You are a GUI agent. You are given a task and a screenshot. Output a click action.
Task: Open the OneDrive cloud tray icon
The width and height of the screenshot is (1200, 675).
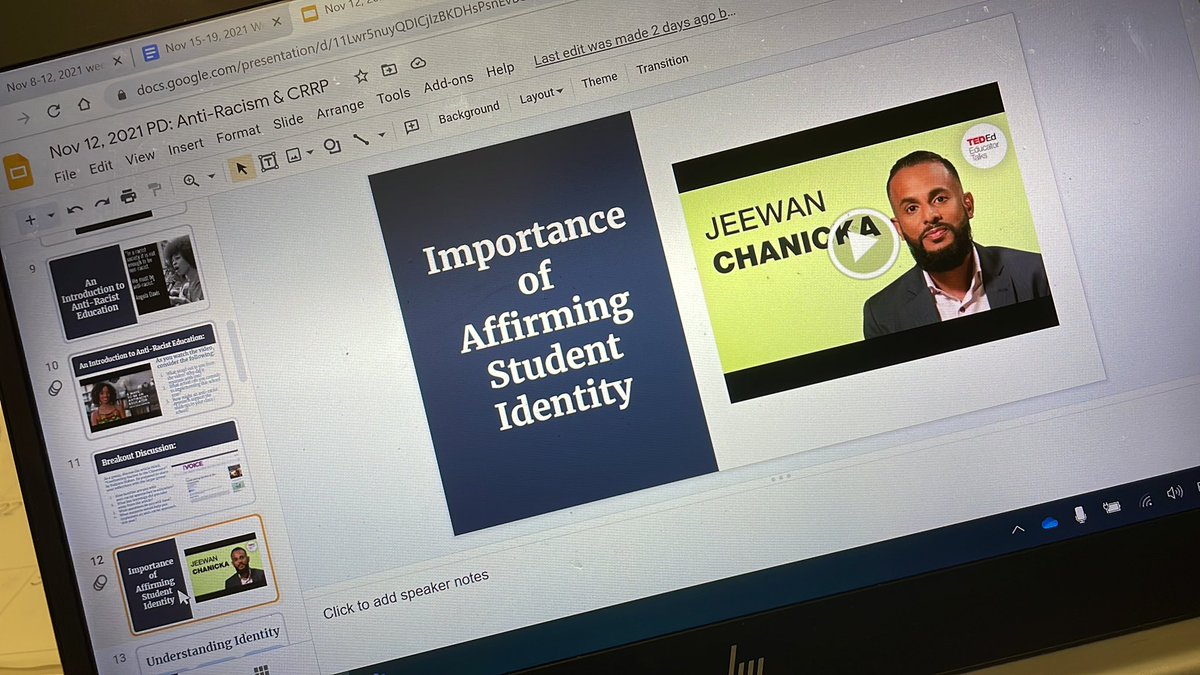coord(1049,522)
